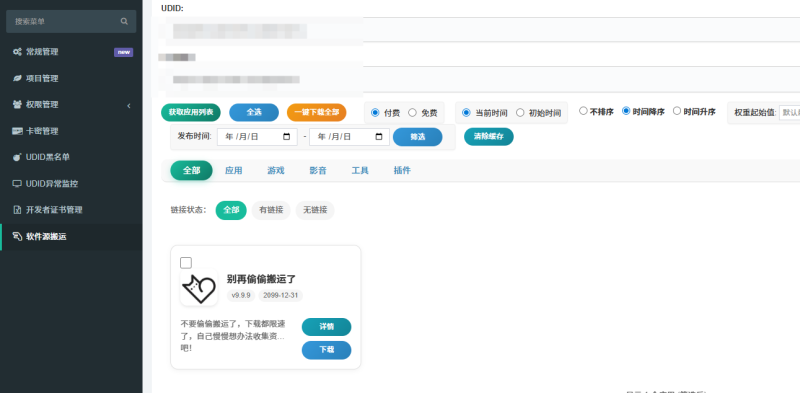Switch to the 游戏 category tab
The height and width of the screenshot is (393, 800).
point(276,170)
